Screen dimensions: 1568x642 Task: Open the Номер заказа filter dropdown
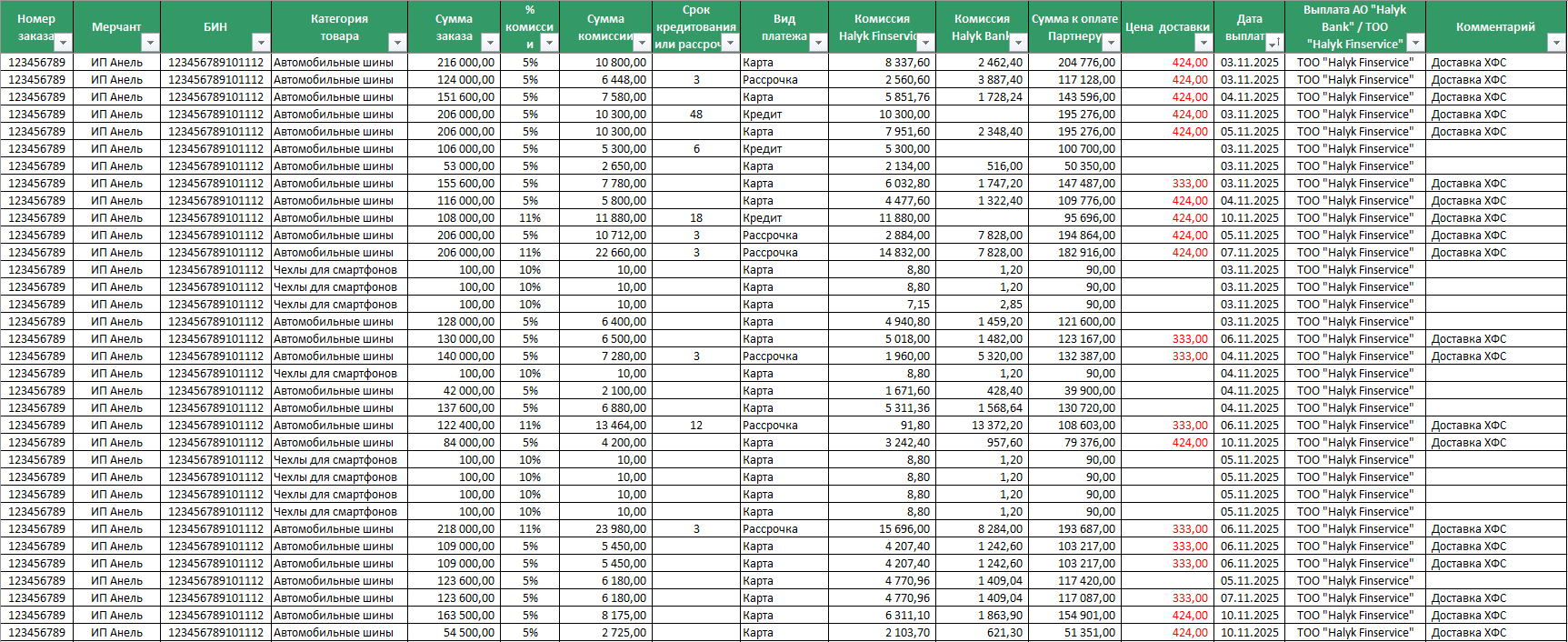point(63,43)
